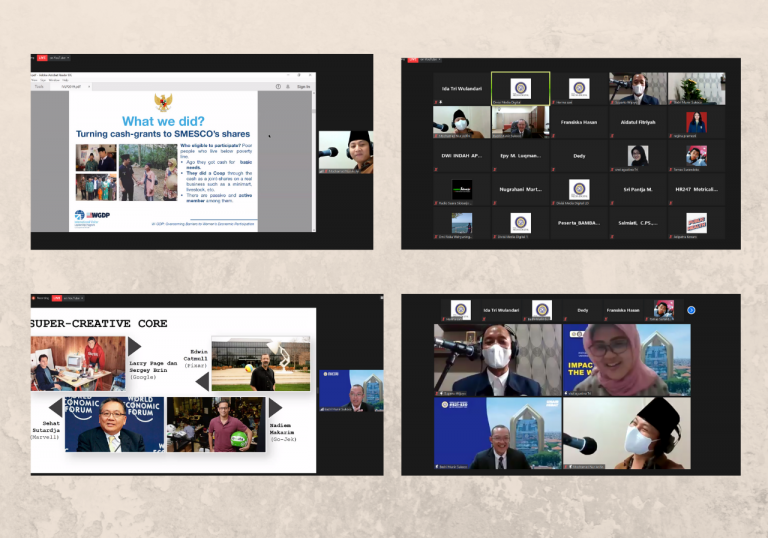
Task: Click Garuda emblem on 'What we did' slide
Action: pyautogui.click(x=163, y=102)
